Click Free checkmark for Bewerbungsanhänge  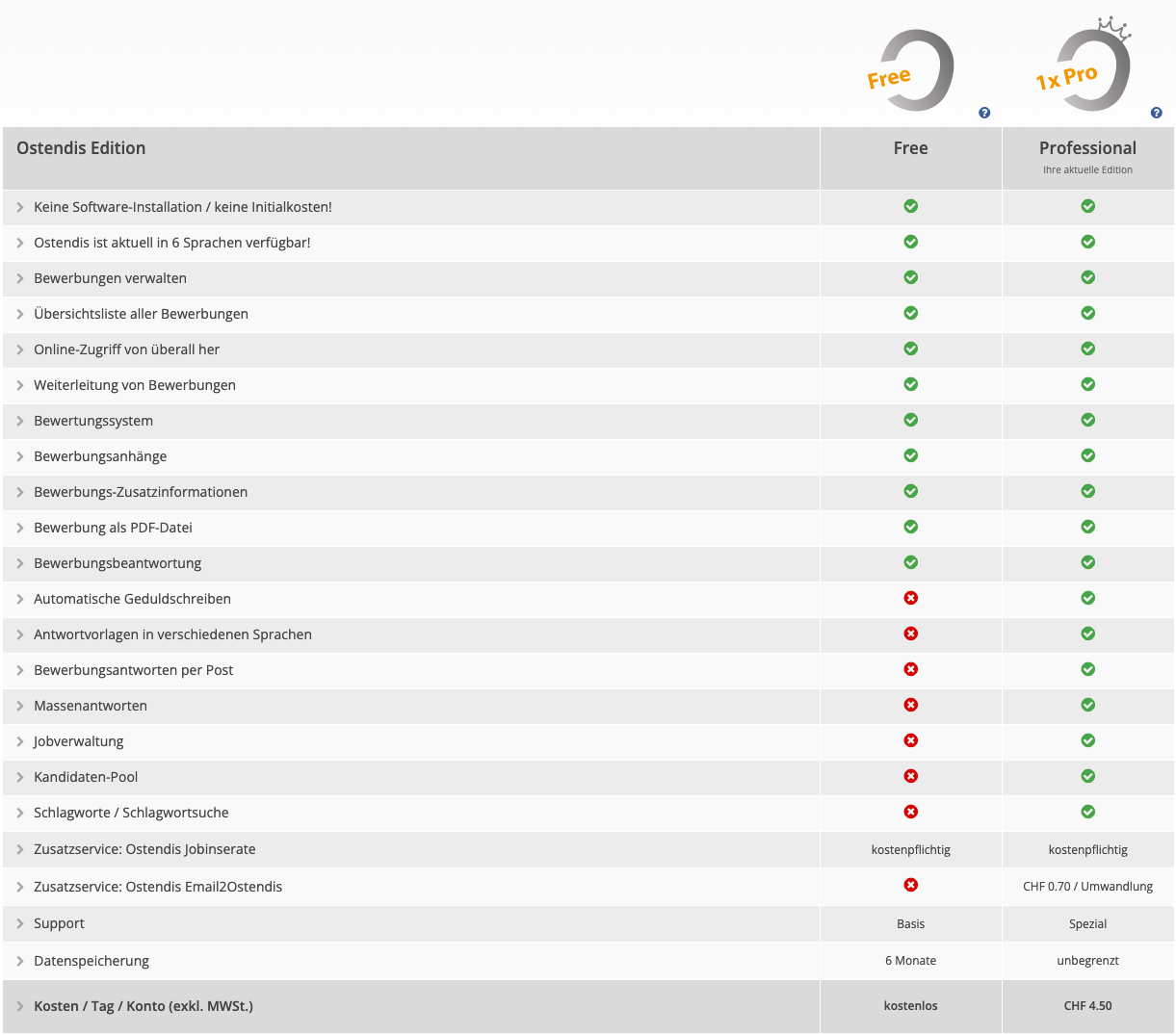pos(911,455)
